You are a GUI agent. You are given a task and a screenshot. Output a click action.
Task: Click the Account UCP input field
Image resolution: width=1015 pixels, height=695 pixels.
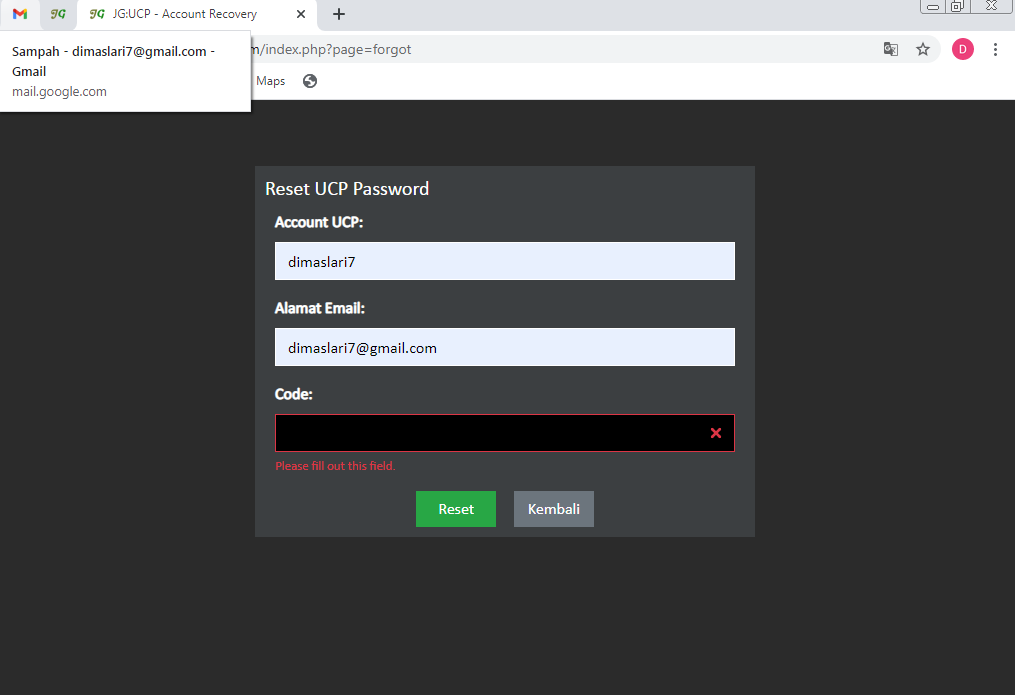coord(505,261)
